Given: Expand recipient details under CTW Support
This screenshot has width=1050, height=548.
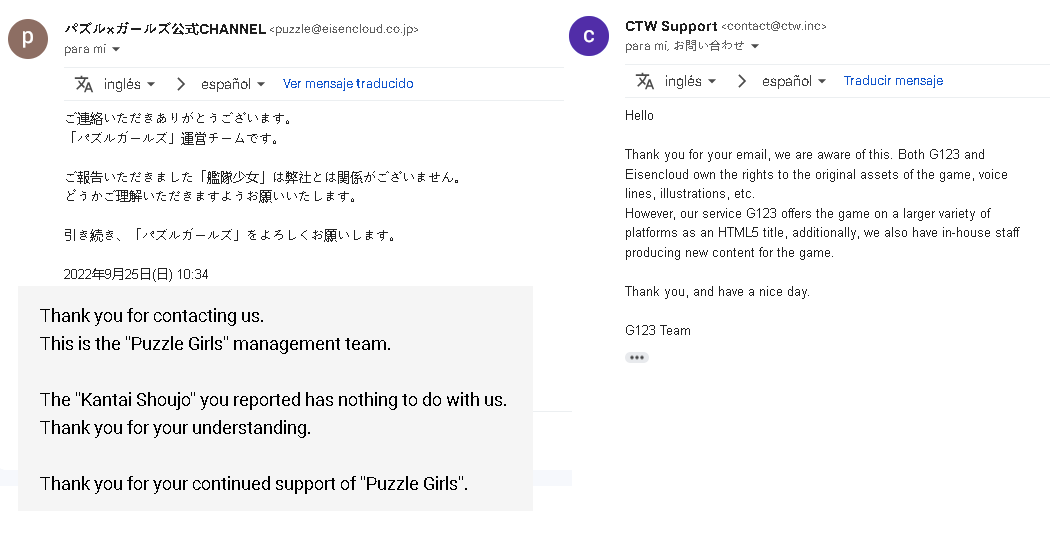Looking at the screenshot, I should pos(755,46).
